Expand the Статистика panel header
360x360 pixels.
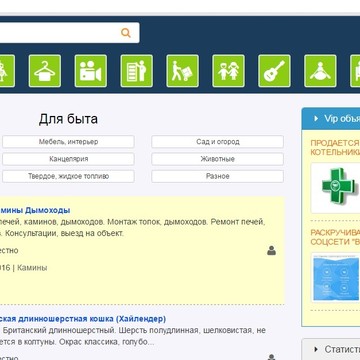[x=331, y=349]
